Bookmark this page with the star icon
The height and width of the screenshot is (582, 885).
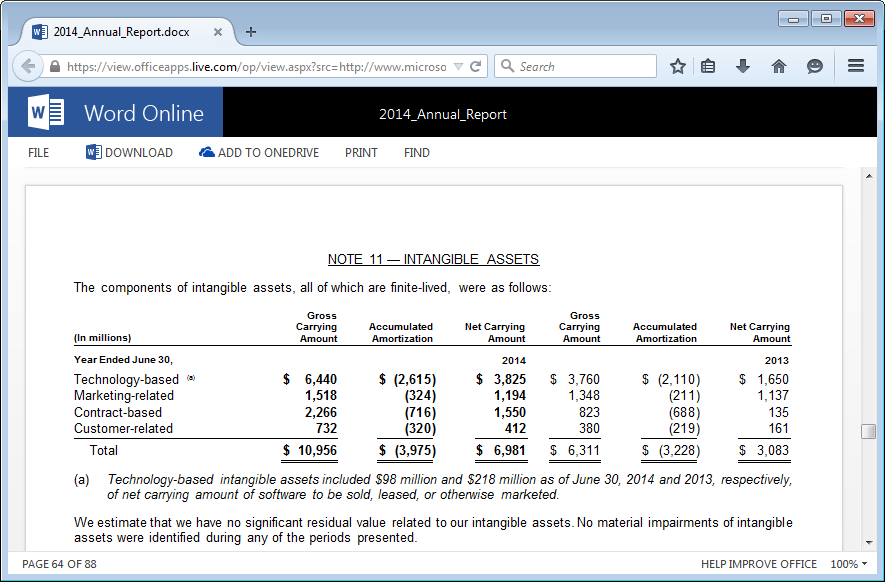(x=677, y=67)
